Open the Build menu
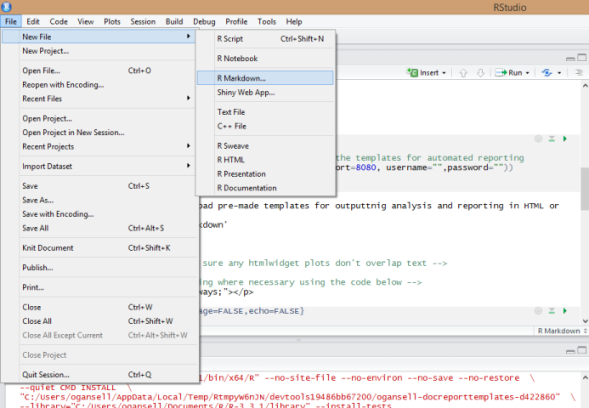Image resolution: width=589 pixels, height=408 pixels. [x=174, y=21]
